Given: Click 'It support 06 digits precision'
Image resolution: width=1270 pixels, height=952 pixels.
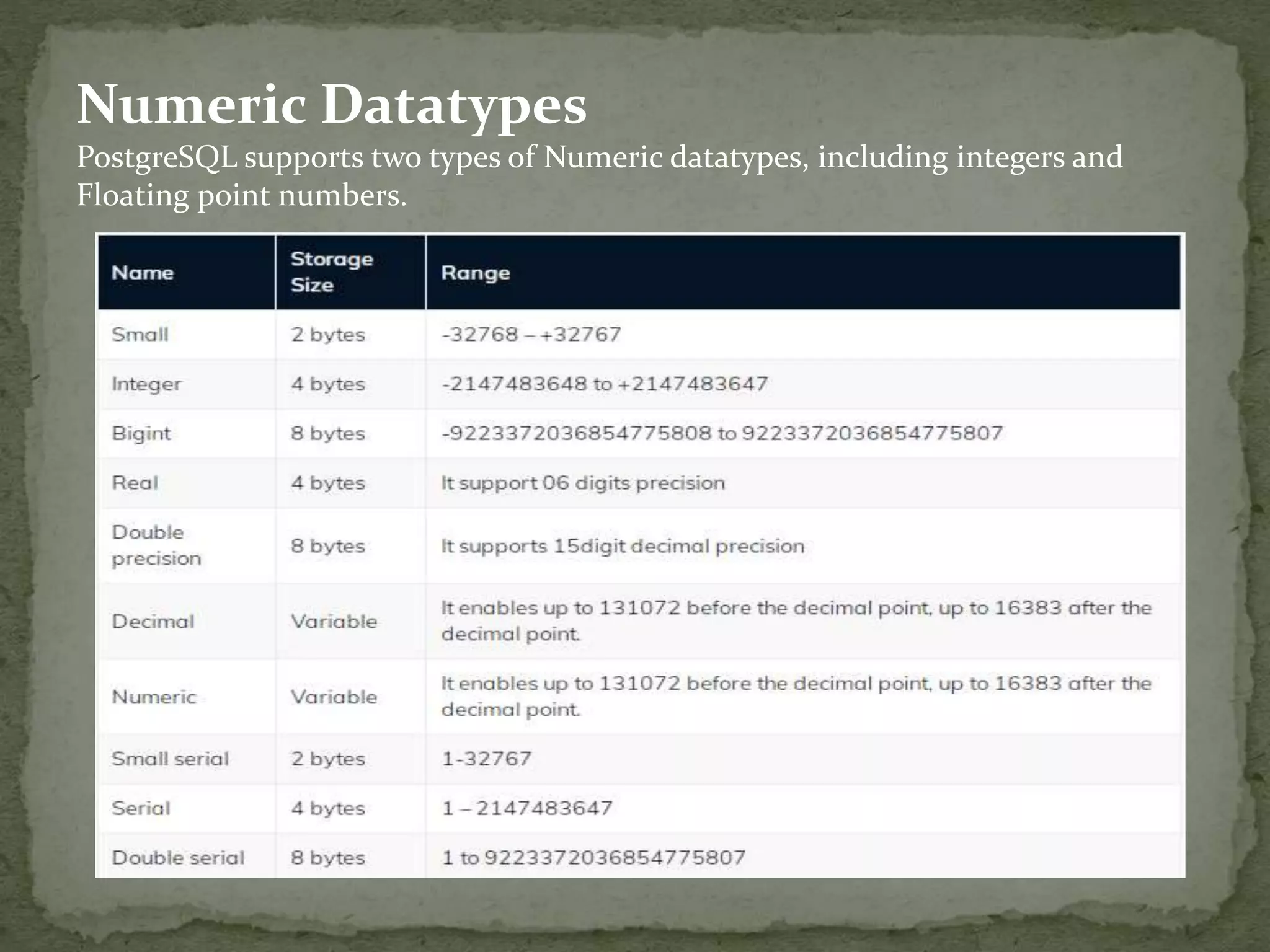Looking at the screenshot, I should tap(583, 483).
